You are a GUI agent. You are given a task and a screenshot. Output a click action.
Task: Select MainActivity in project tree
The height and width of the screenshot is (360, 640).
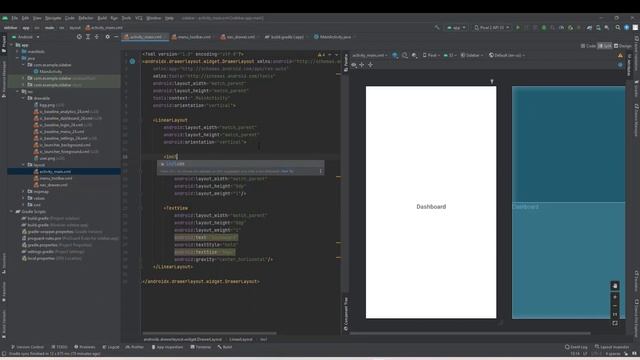tap(51, 71)
